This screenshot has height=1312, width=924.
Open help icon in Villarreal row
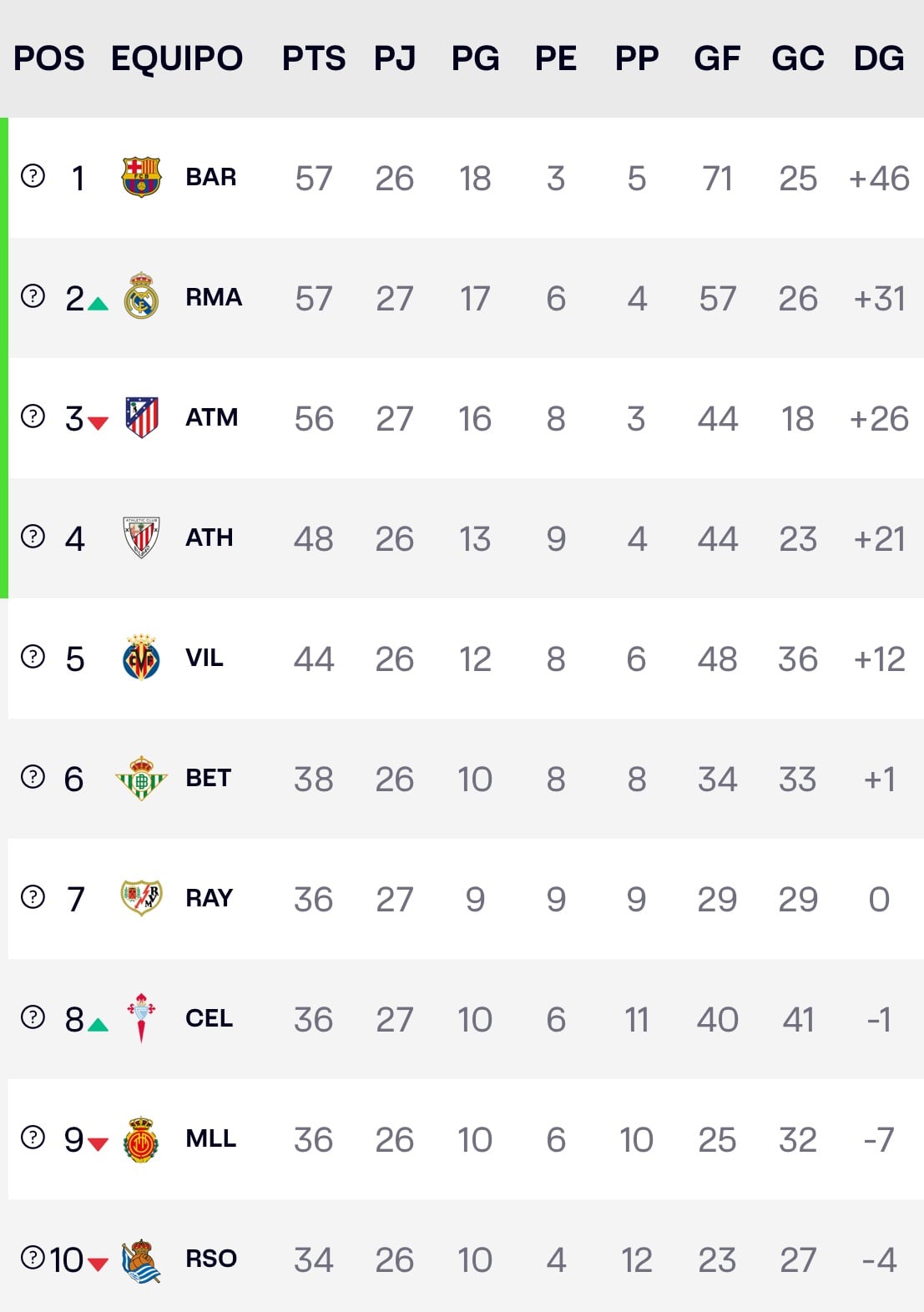(33, 657)
